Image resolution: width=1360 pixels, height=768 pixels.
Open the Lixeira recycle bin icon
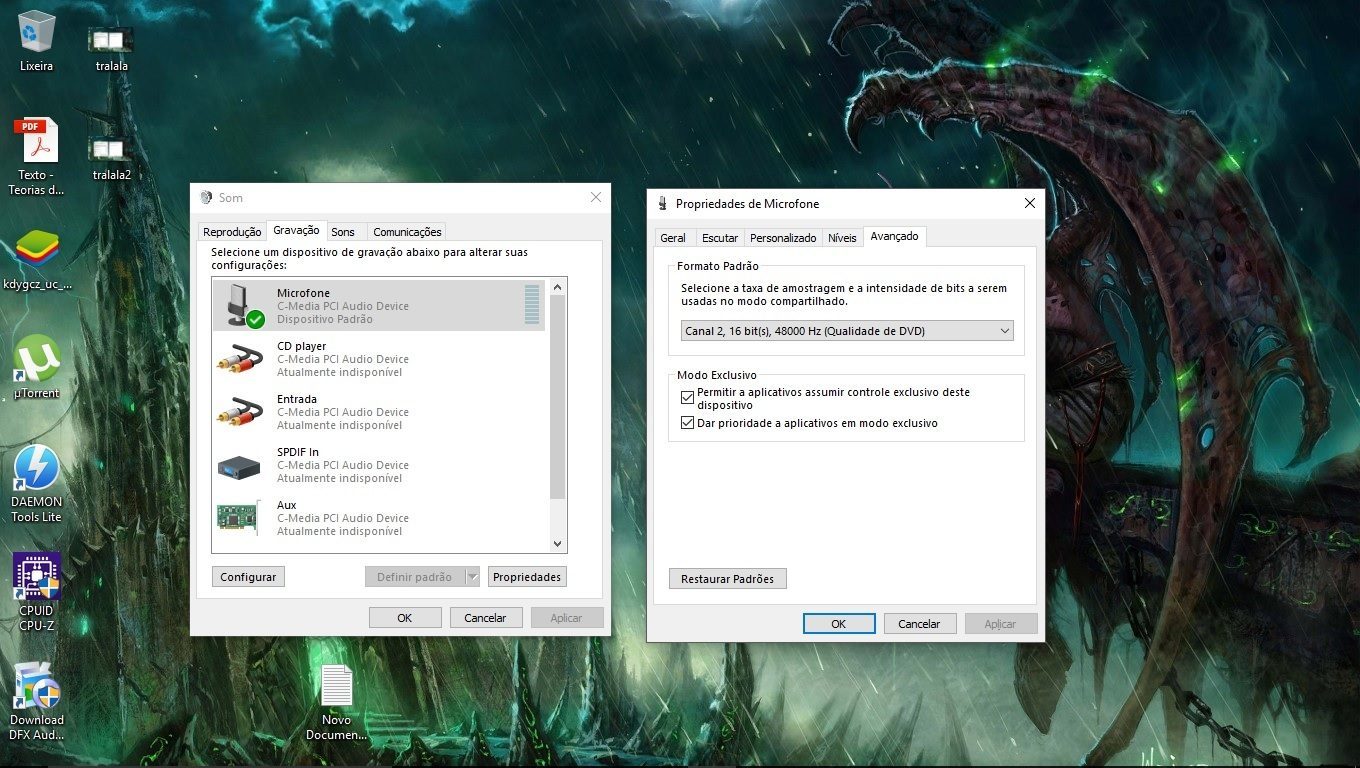coord(36,40)
